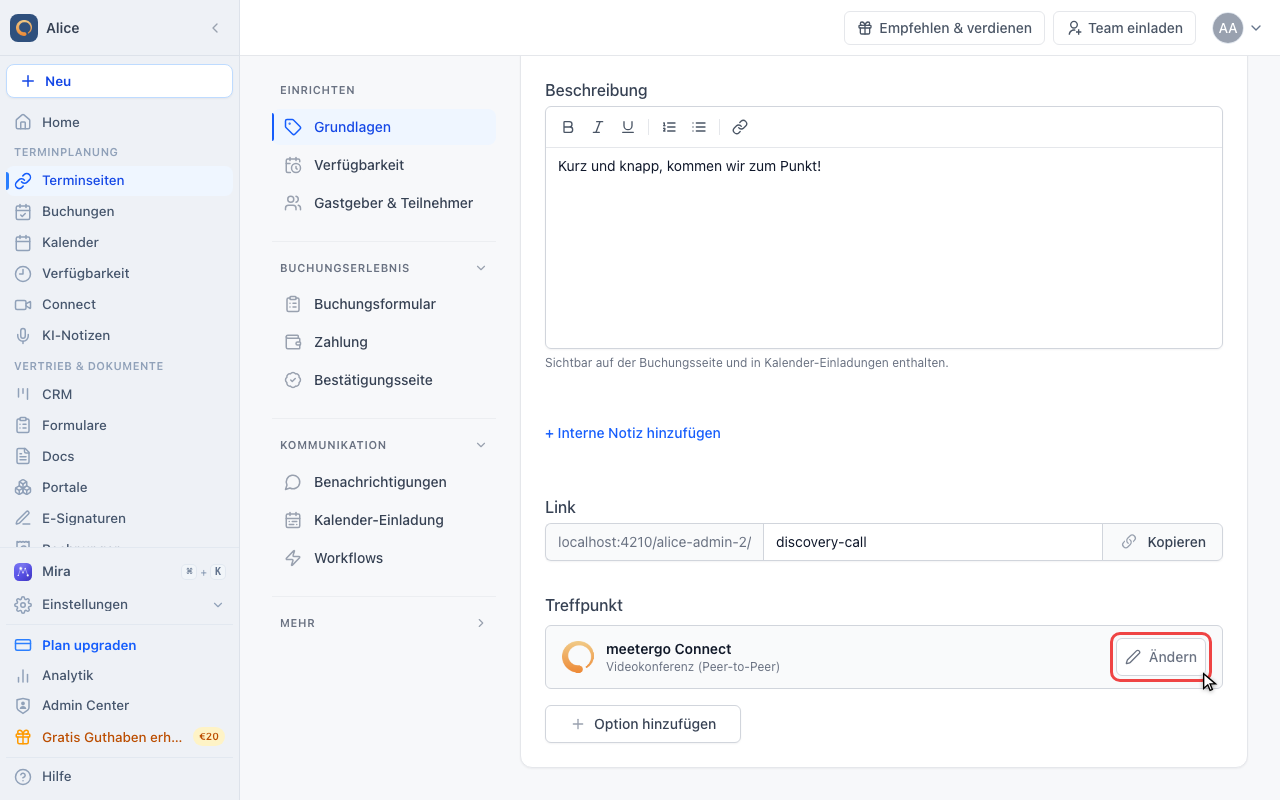The width and height of the screenshot is (1280, 800).
Task: Insert numbered list in description
Action: coord(669,127)
